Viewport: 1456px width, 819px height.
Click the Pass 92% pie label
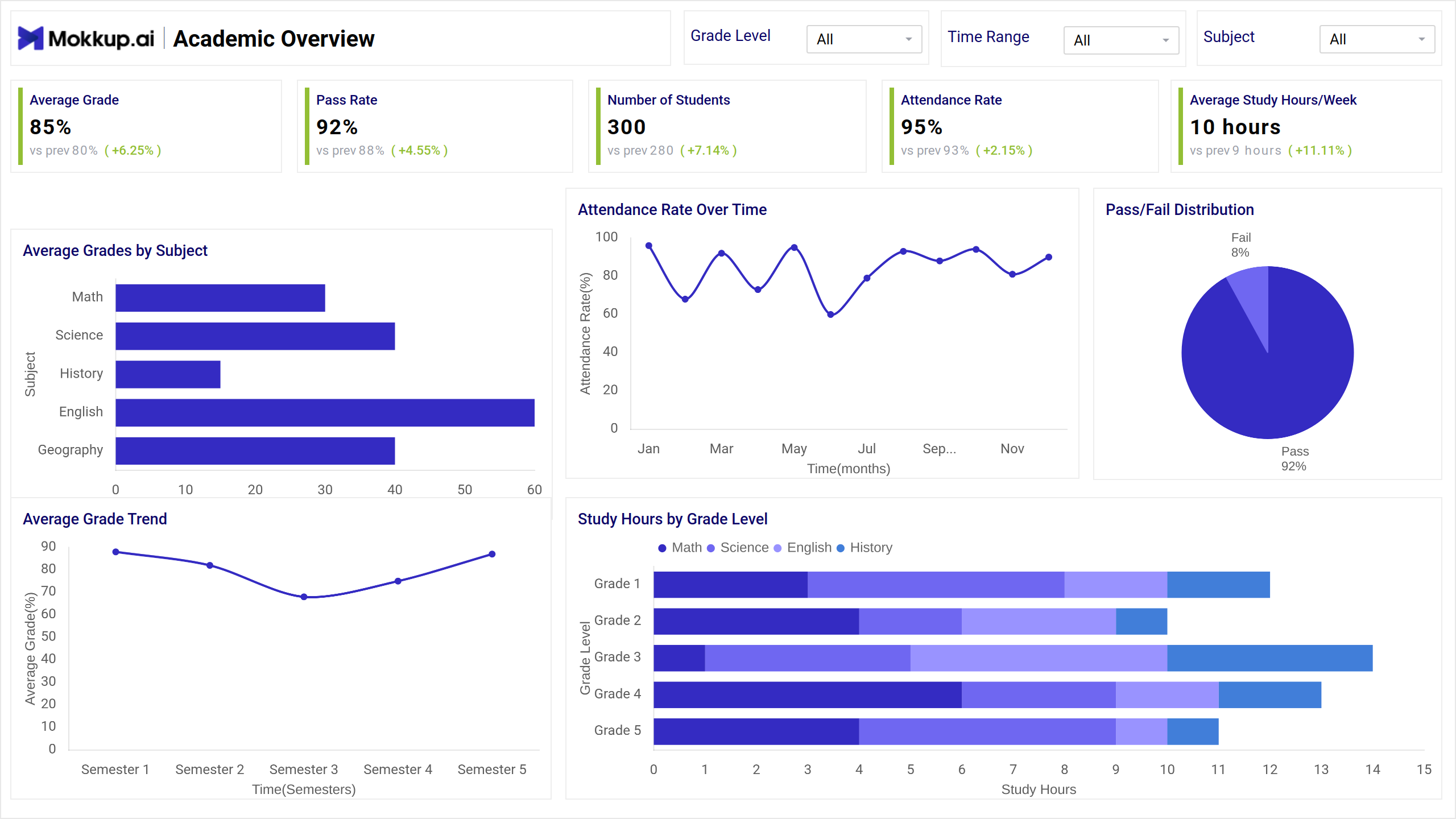1294,459
